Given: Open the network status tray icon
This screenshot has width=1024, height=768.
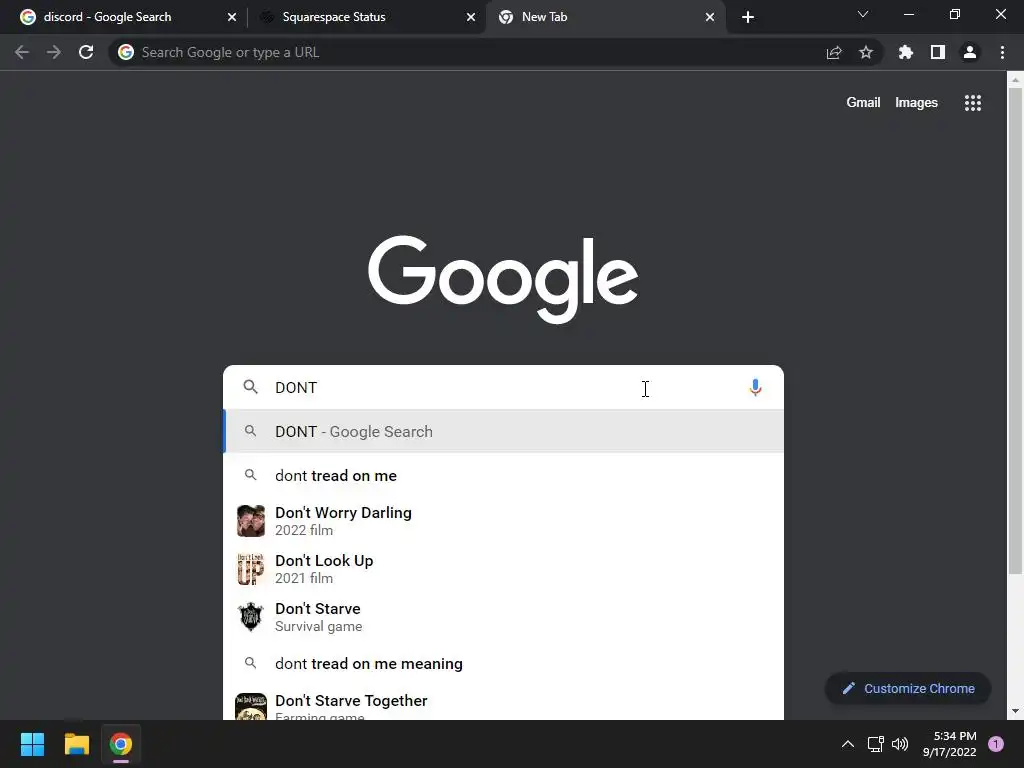Looking at the screenshot, I should (x=875, y=744).
